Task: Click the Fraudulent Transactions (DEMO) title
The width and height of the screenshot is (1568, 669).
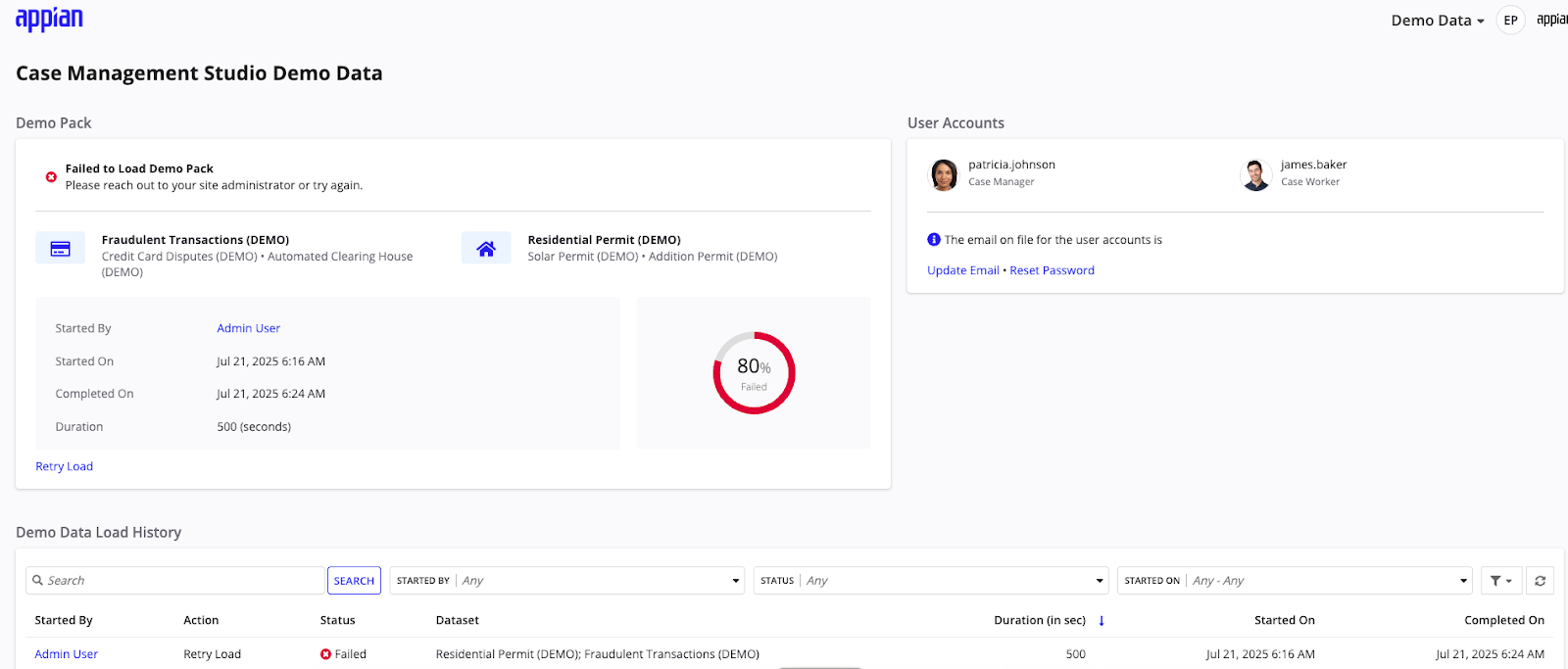Action: pos(195,240)
